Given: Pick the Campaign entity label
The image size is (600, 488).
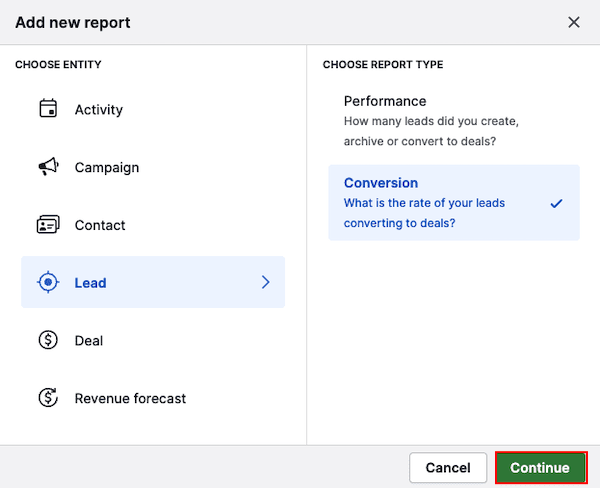Looking at the screenshot, I should (x=107, y=168).
